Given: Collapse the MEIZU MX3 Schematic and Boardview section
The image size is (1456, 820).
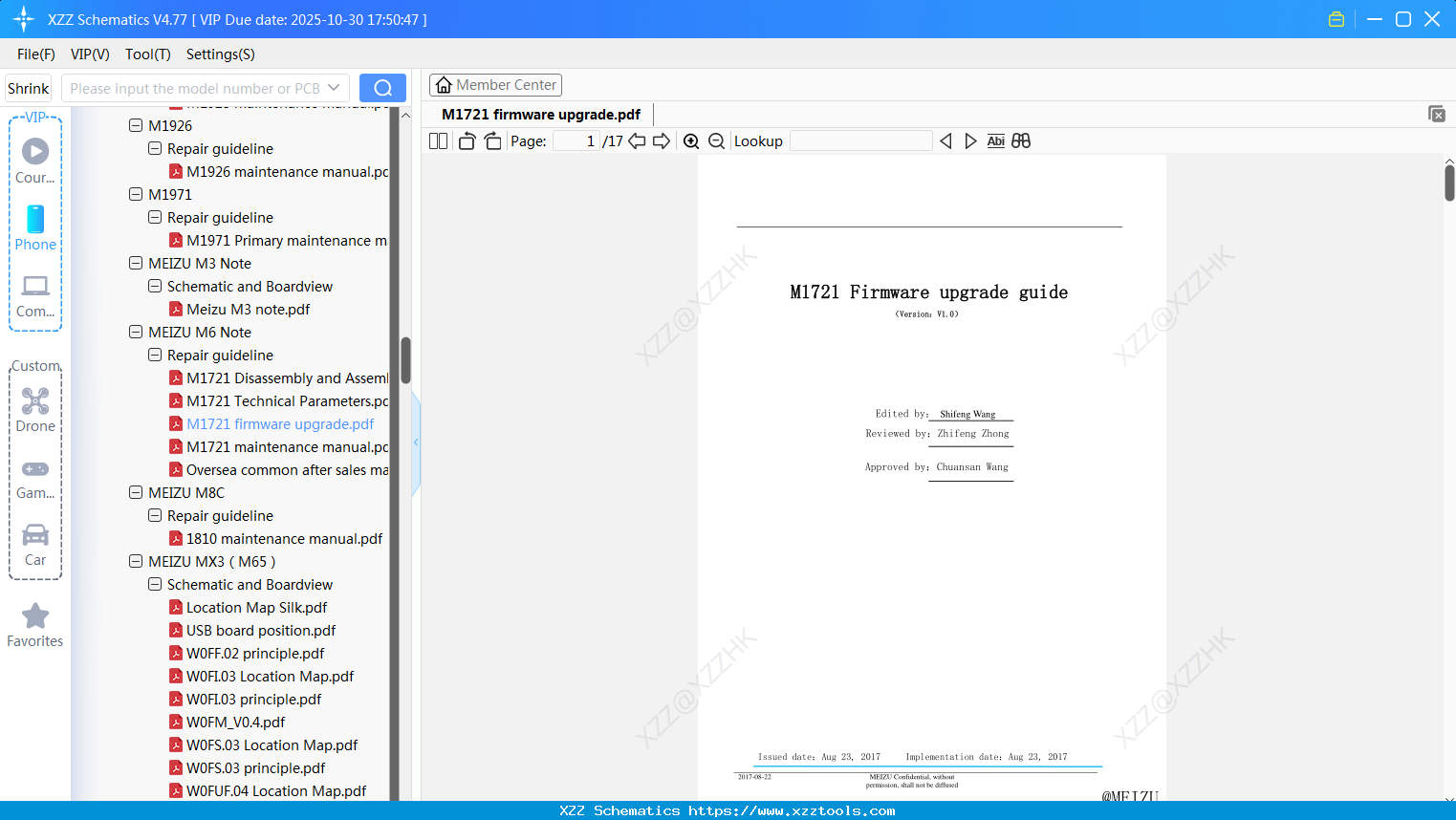Looking at the screenshot, I should (154, 584).
